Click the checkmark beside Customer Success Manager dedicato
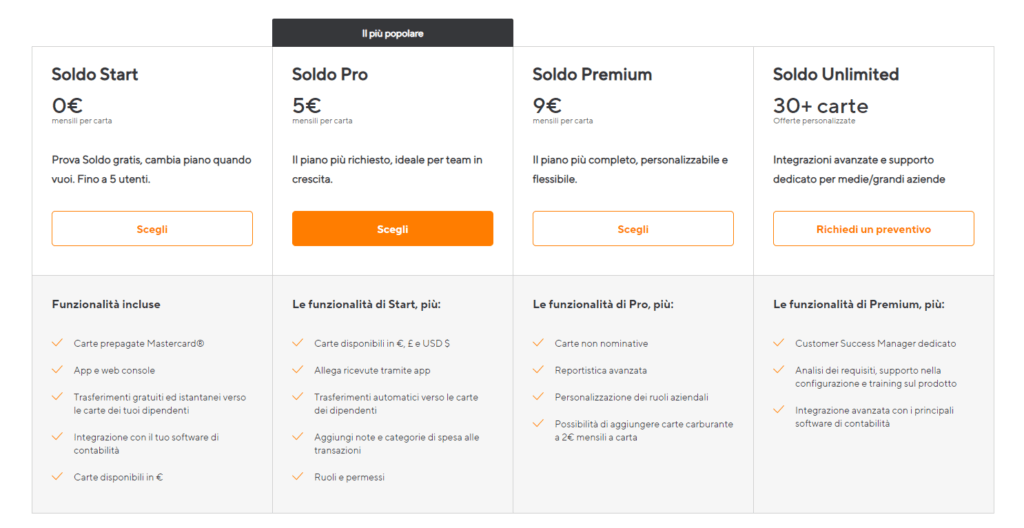 tap(778, 342)
